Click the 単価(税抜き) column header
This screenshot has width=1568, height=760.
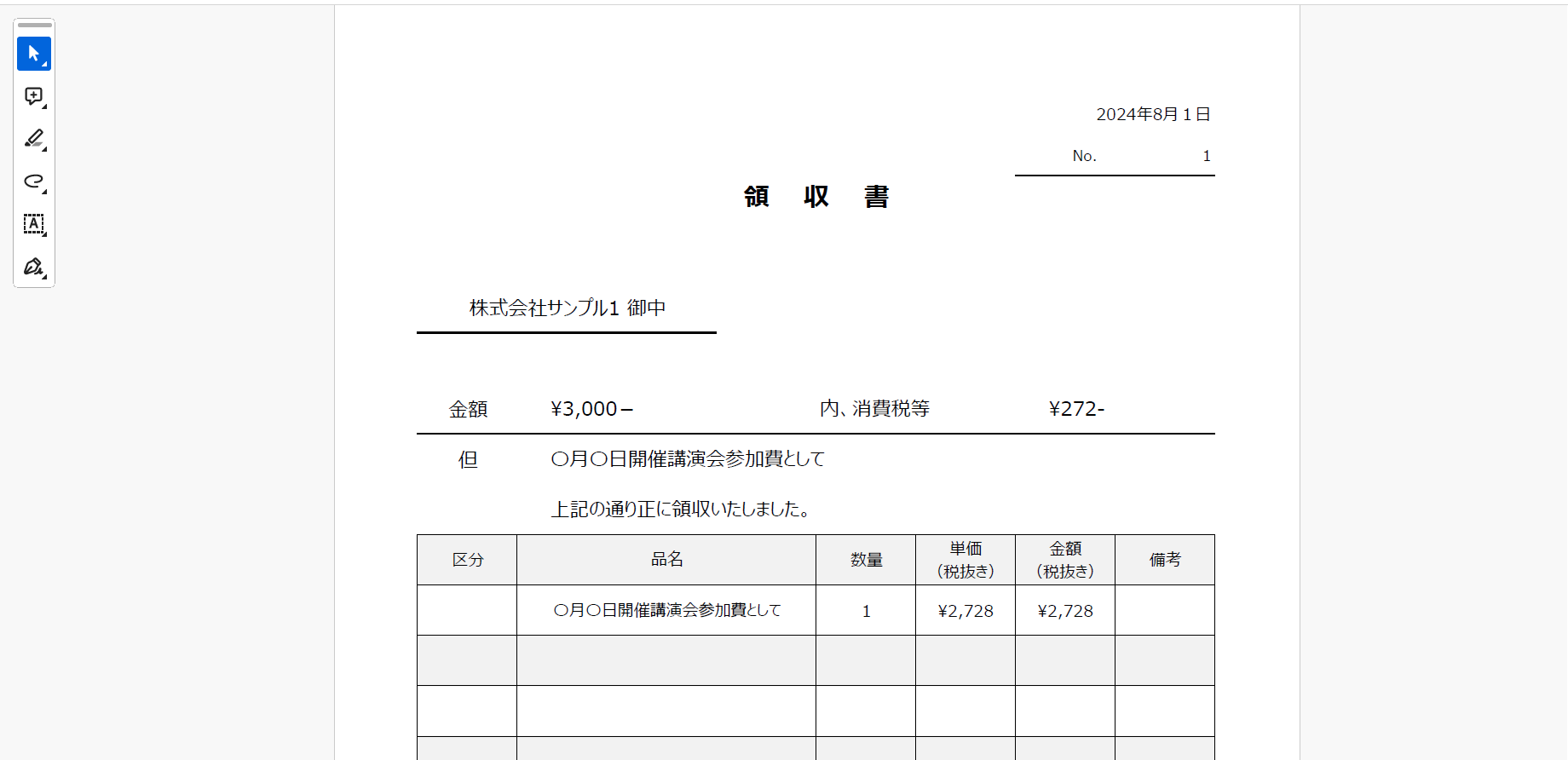coord(966,560)
